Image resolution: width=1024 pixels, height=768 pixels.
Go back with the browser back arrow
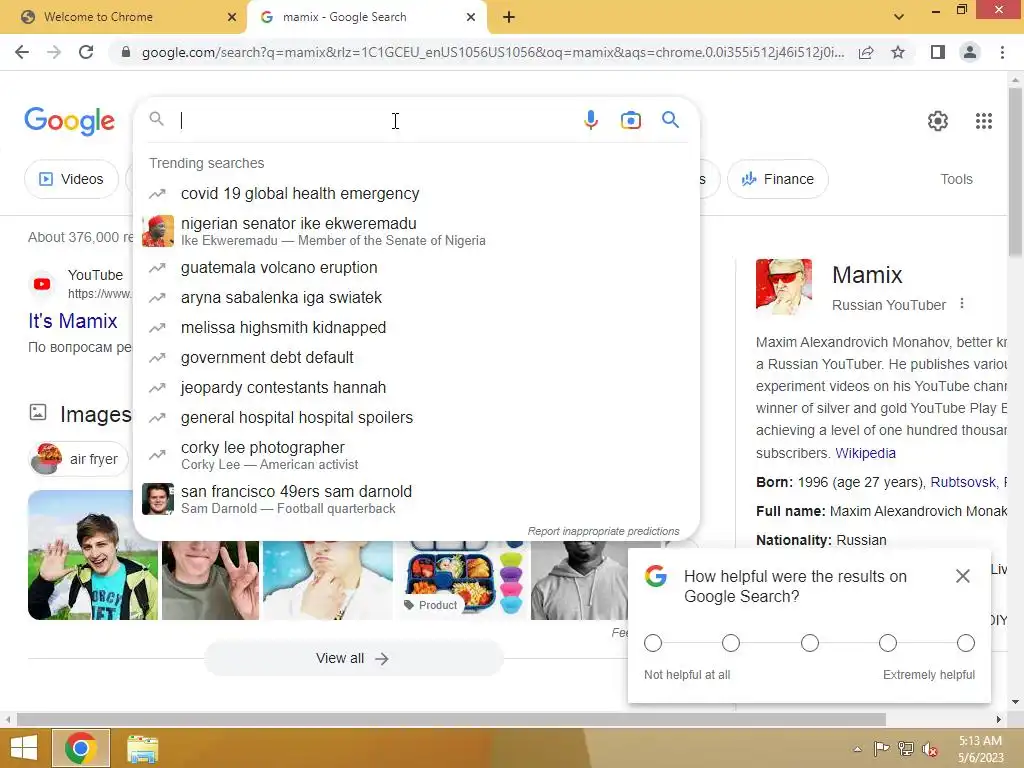point(22,52)
